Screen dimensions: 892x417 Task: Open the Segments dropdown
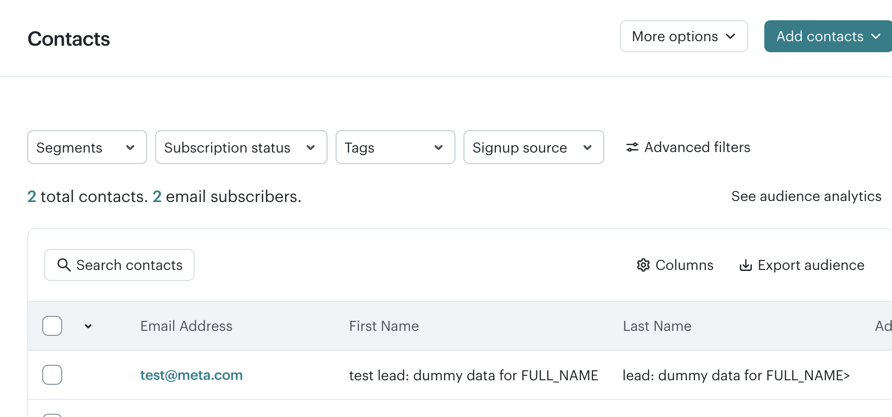tap(87, 147)
